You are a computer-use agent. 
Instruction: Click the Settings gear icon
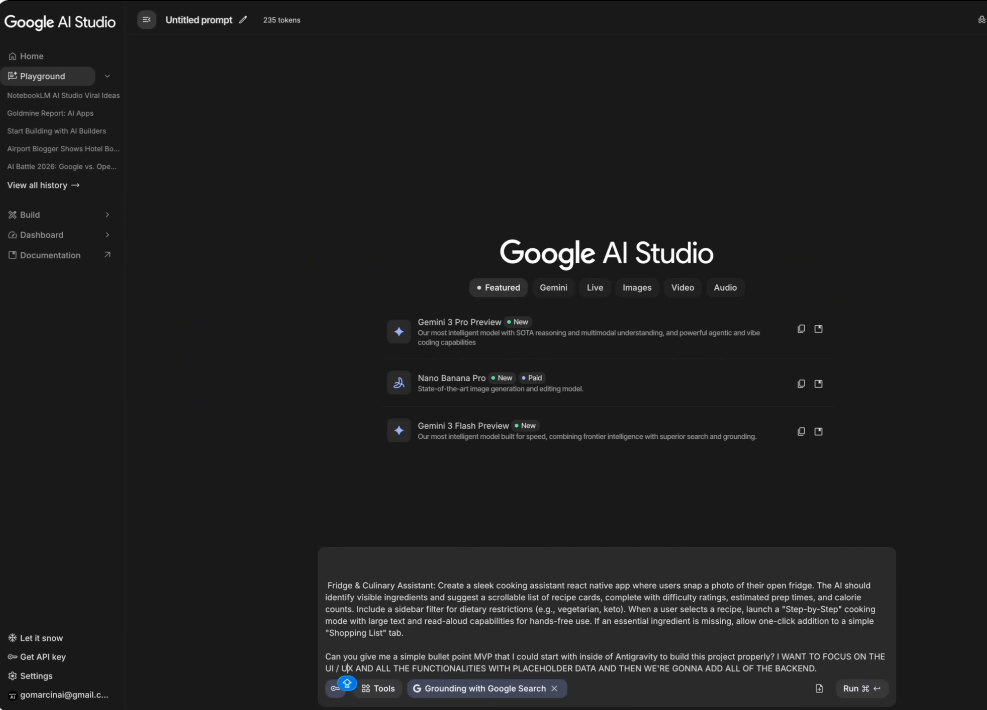[12, 675]
